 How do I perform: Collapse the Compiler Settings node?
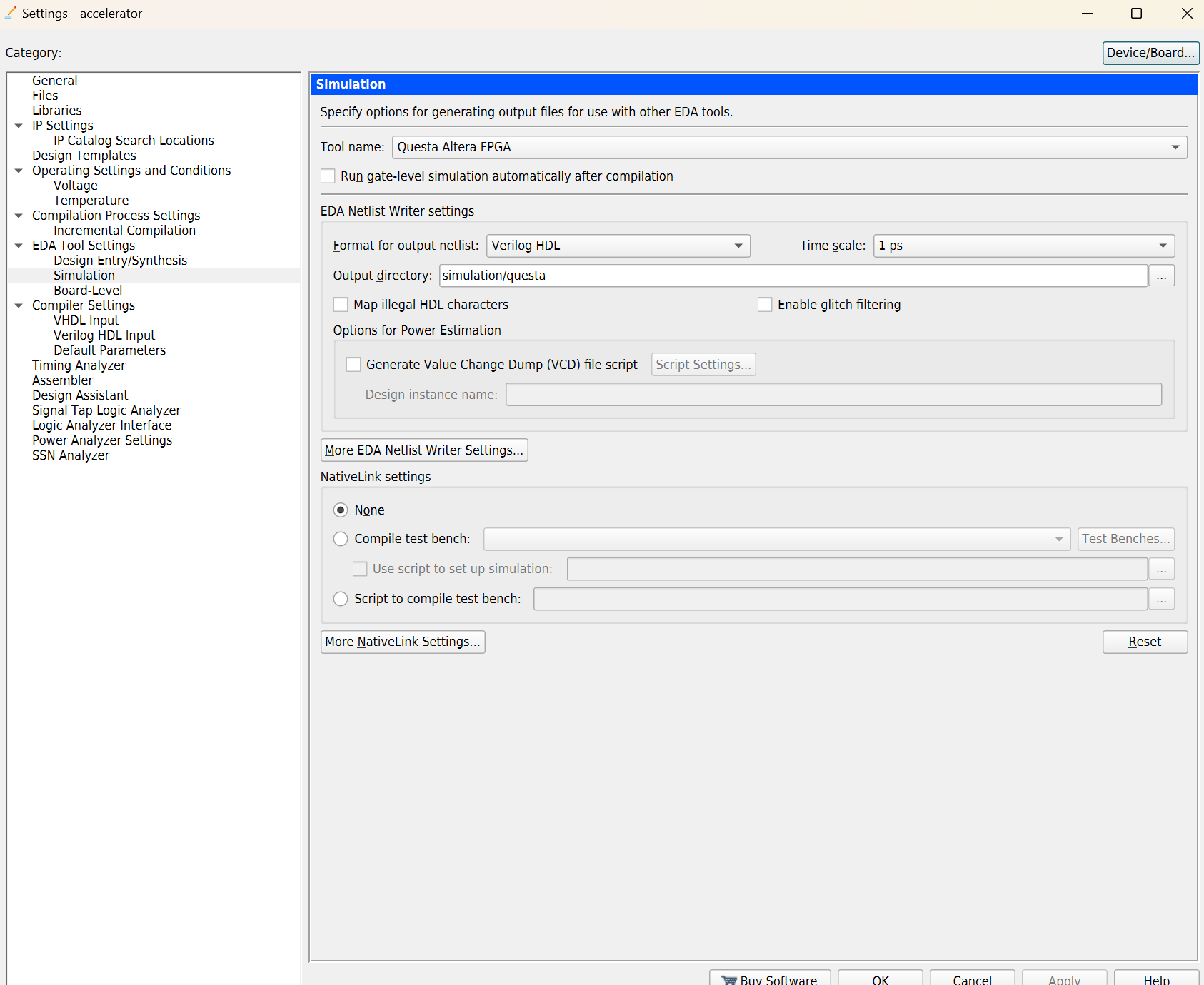coord(19,305)
